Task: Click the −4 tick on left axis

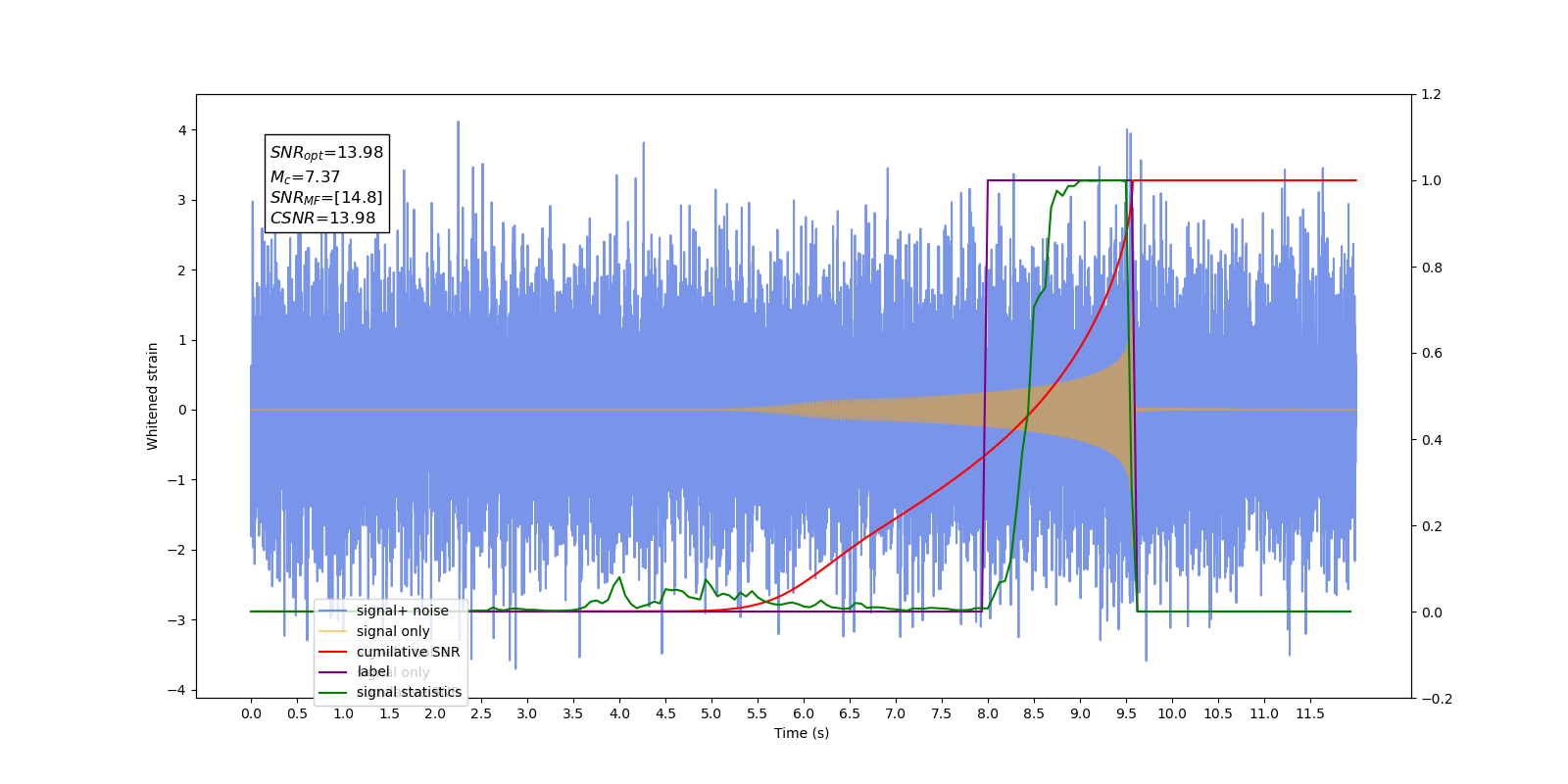Action: pyautogui.click(x=176, y=690)
